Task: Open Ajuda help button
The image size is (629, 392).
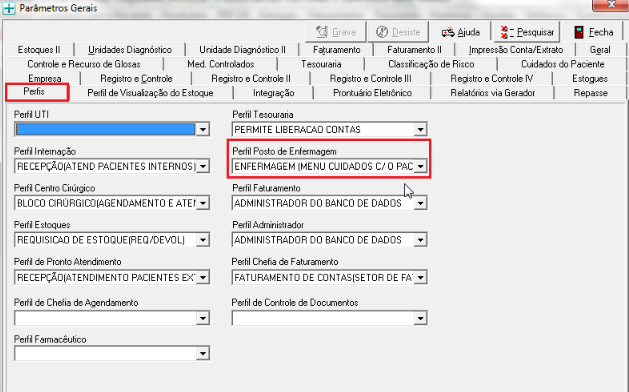Action: point(461,32)
